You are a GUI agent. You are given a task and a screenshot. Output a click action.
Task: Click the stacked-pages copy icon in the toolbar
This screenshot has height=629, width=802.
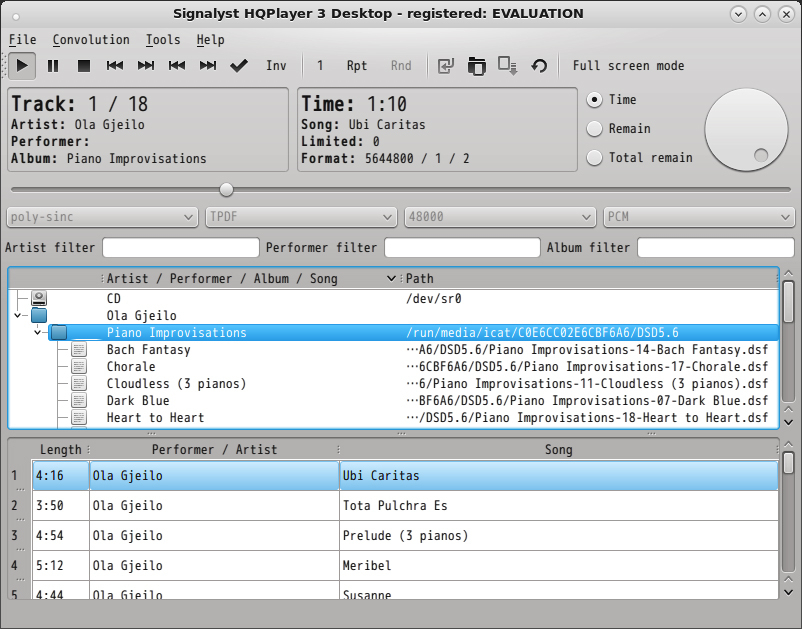[x=477, y=66]
